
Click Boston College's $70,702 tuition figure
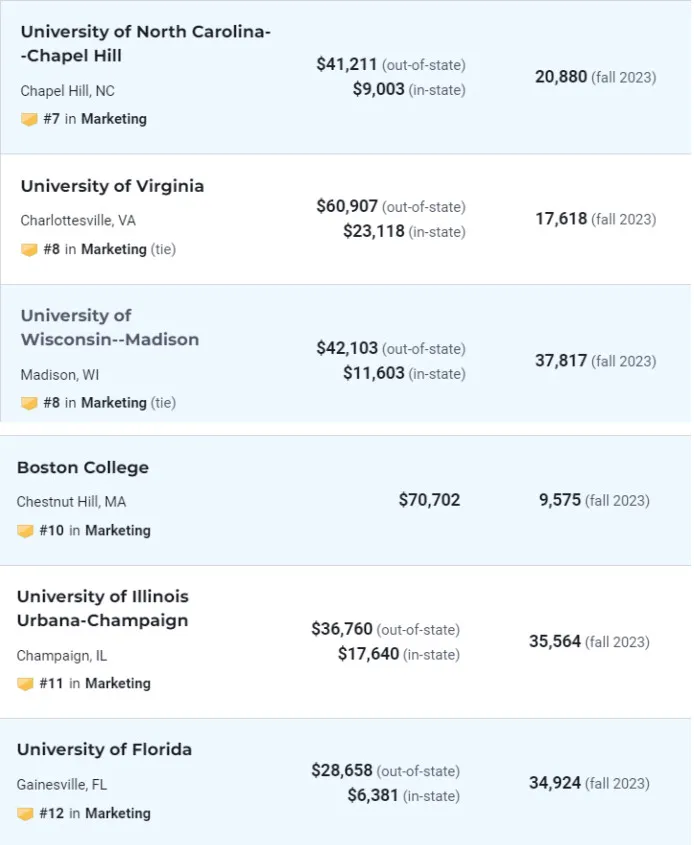coord(429,500)
